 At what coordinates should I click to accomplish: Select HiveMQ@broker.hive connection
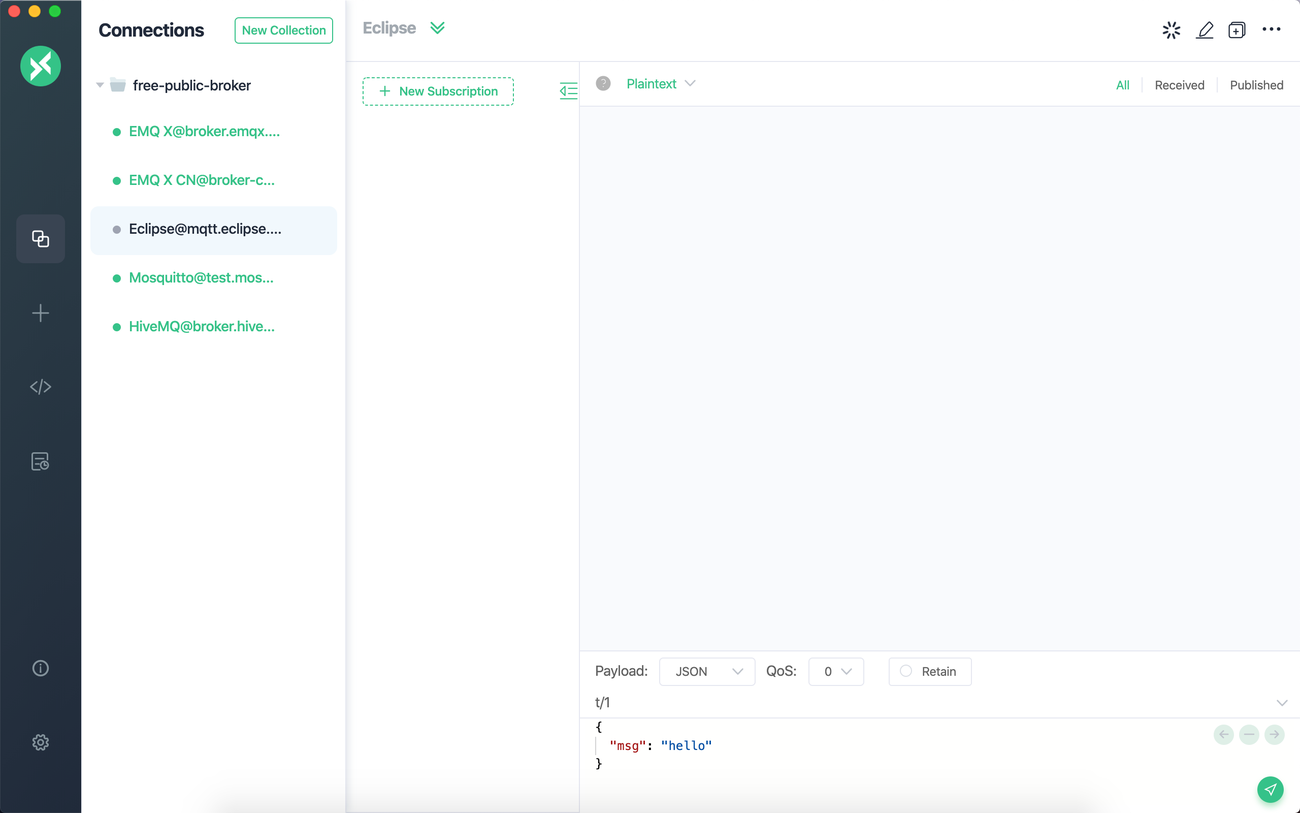(213, 327)
